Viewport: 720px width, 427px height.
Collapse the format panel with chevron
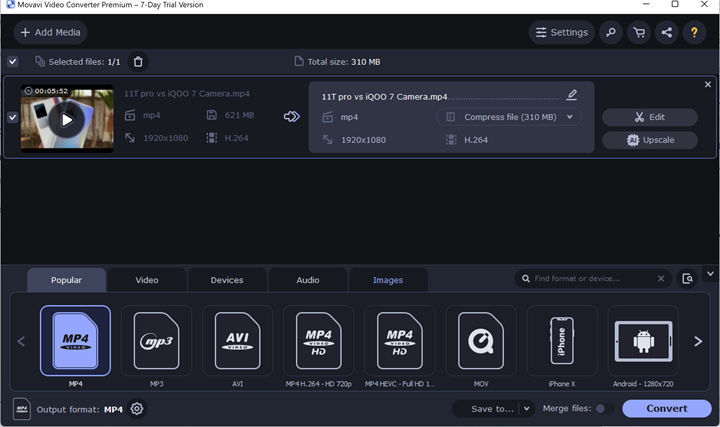(710, 274)
